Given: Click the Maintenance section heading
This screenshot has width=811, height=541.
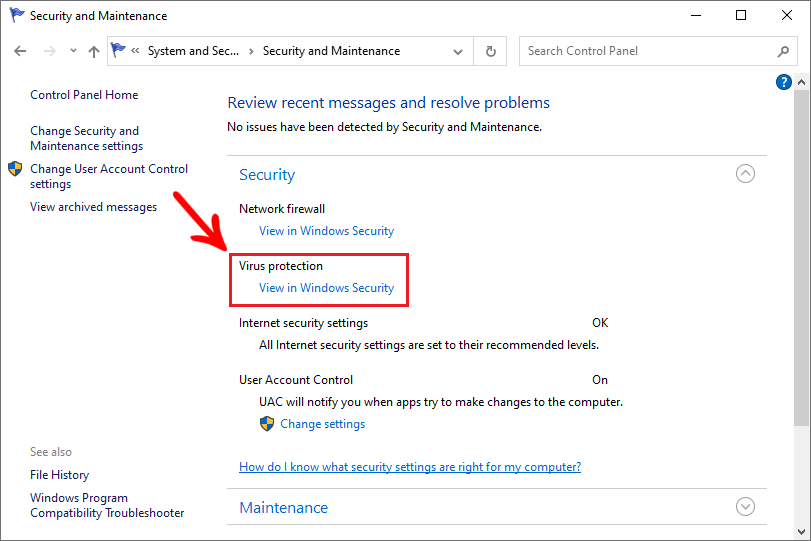Looking at the screenshot, I should click(x=283, y=507).
